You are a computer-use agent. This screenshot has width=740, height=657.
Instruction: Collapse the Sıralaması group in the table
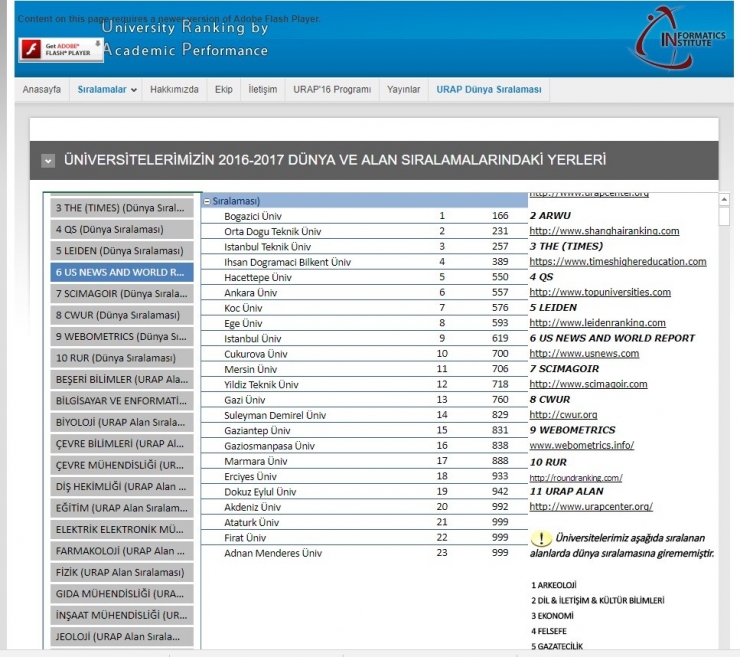coord(207,201)
